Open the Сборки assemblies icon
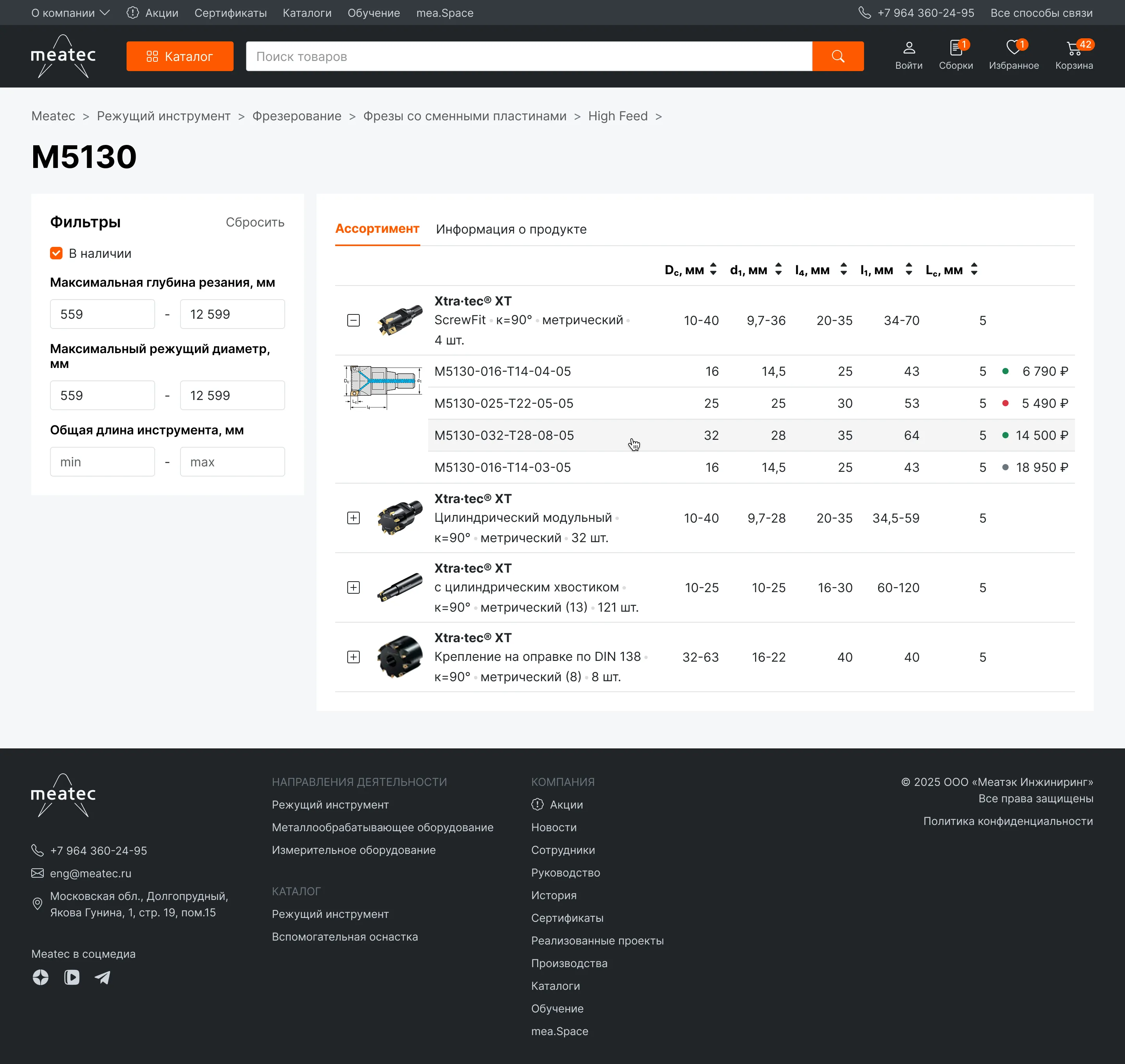This screenshot has width=1125, height=1064. click(x=955, y=48)
